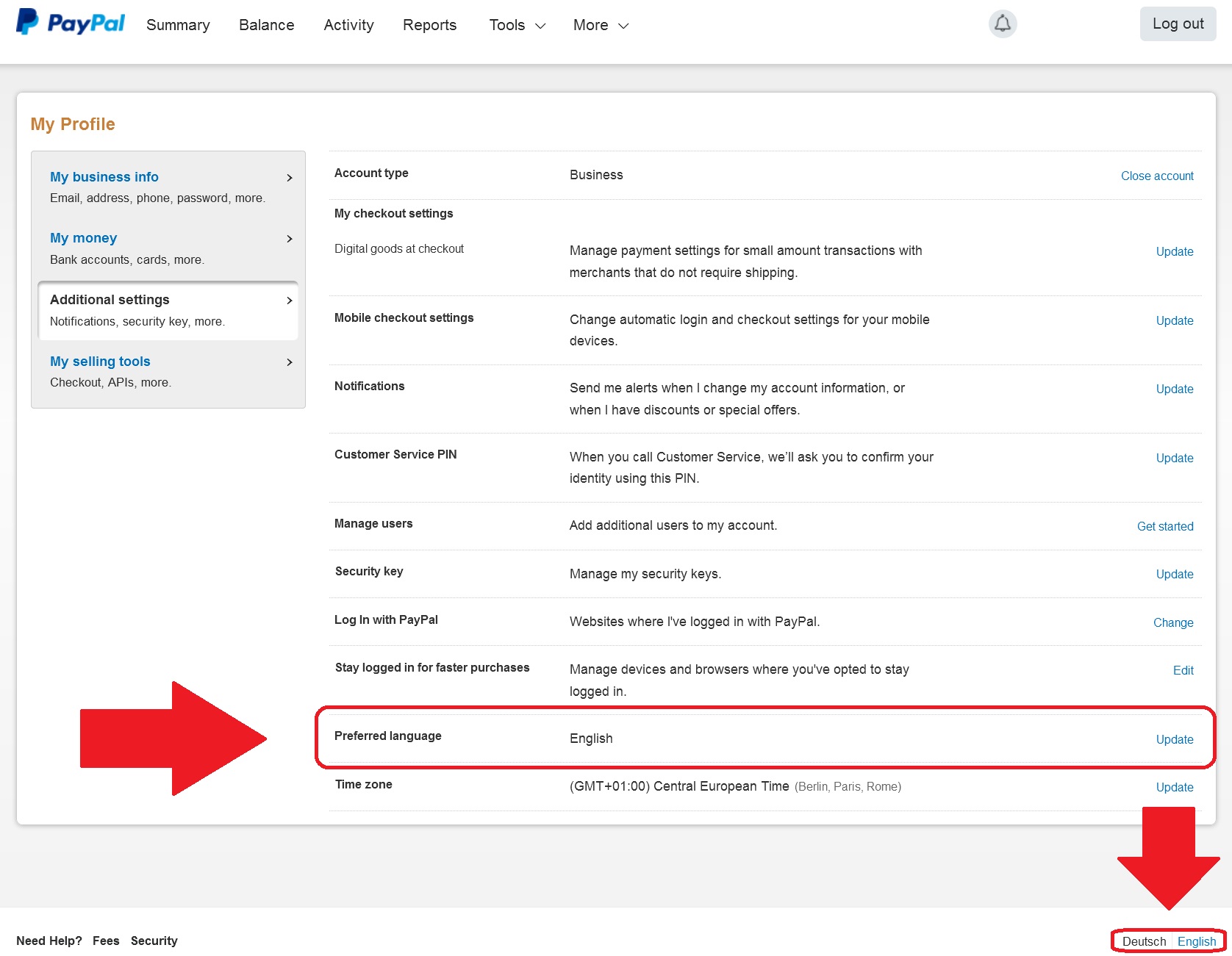Update Digital goods at checkout settings
The height and width of the screenshot is (956, 1232).
(x=1175, y=252)
